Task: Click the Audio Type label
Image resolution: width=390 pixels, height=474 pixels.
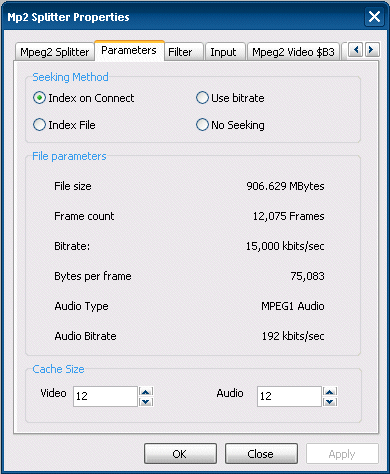Action: click(x=81, y=306)
